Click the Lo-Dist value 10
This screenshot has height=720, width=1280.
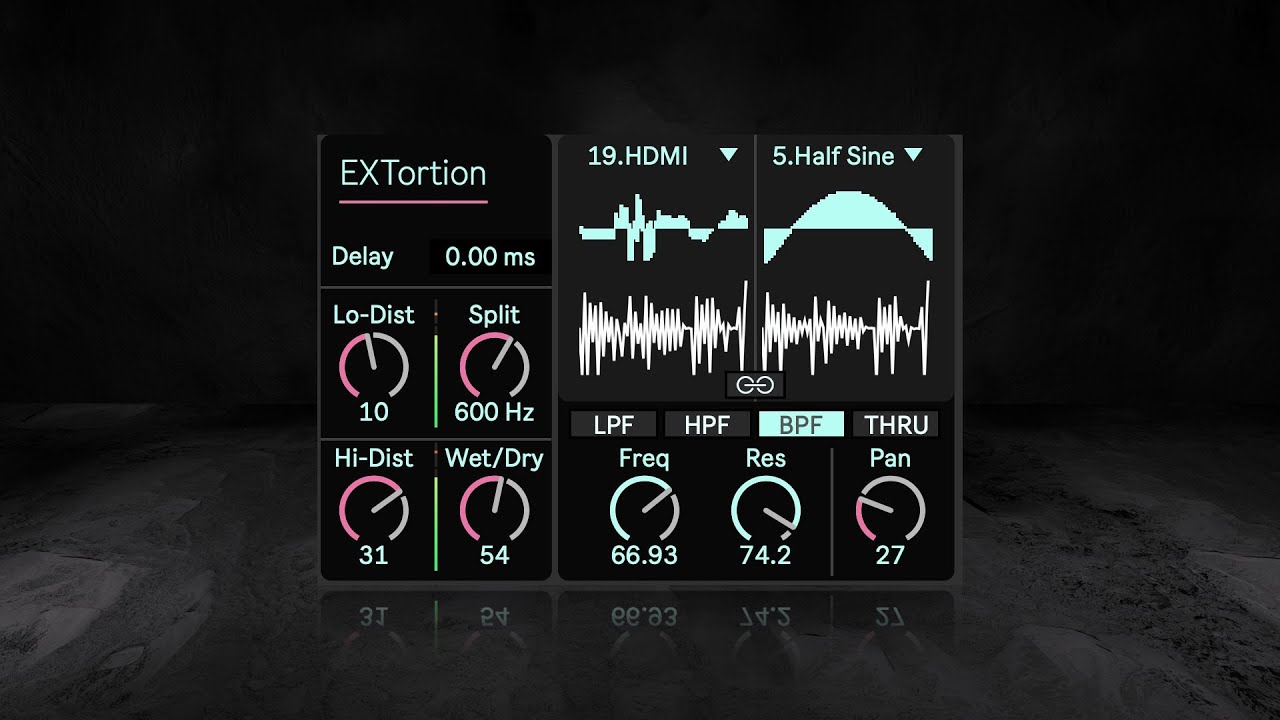(374, 412)
